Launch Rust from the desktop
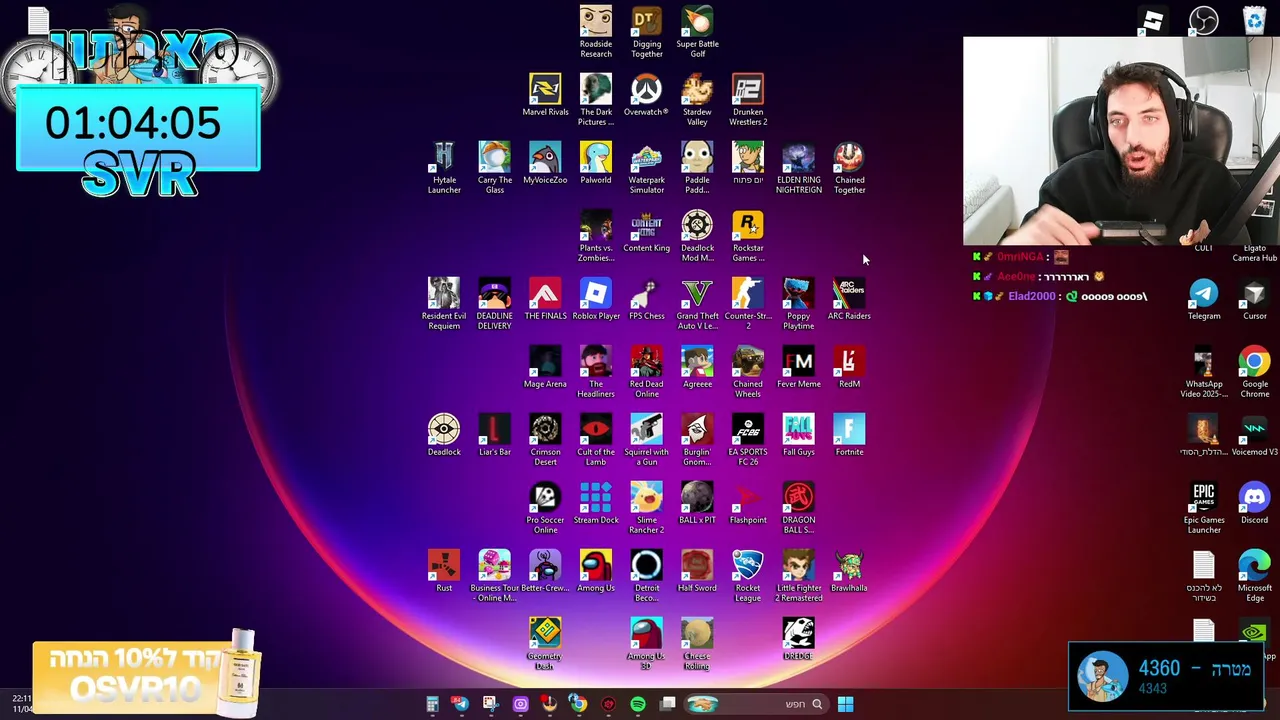 [444, 571]
